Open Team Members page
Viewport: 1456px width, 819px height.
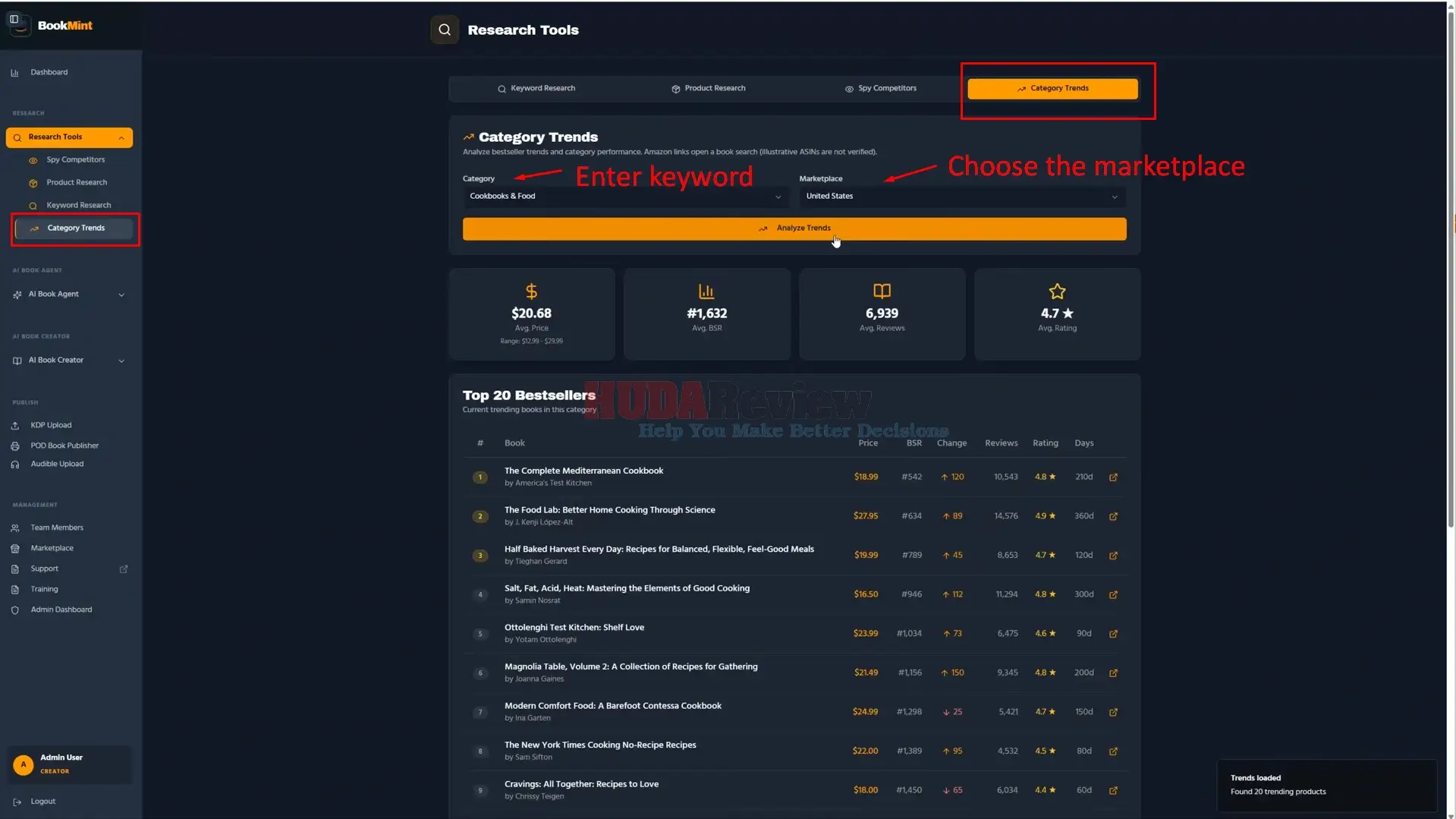click(x=57, y=528)
